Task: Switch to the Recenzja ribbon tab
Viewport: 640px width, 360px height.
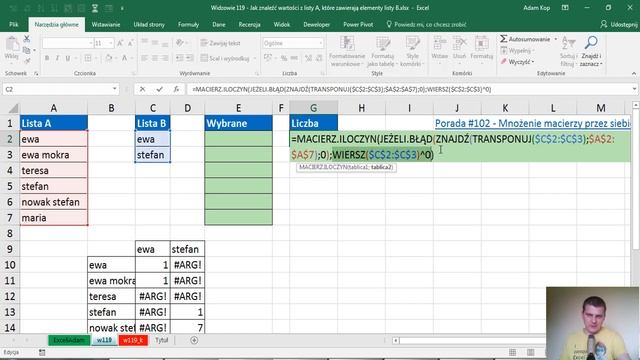Action: click(249, 24)
